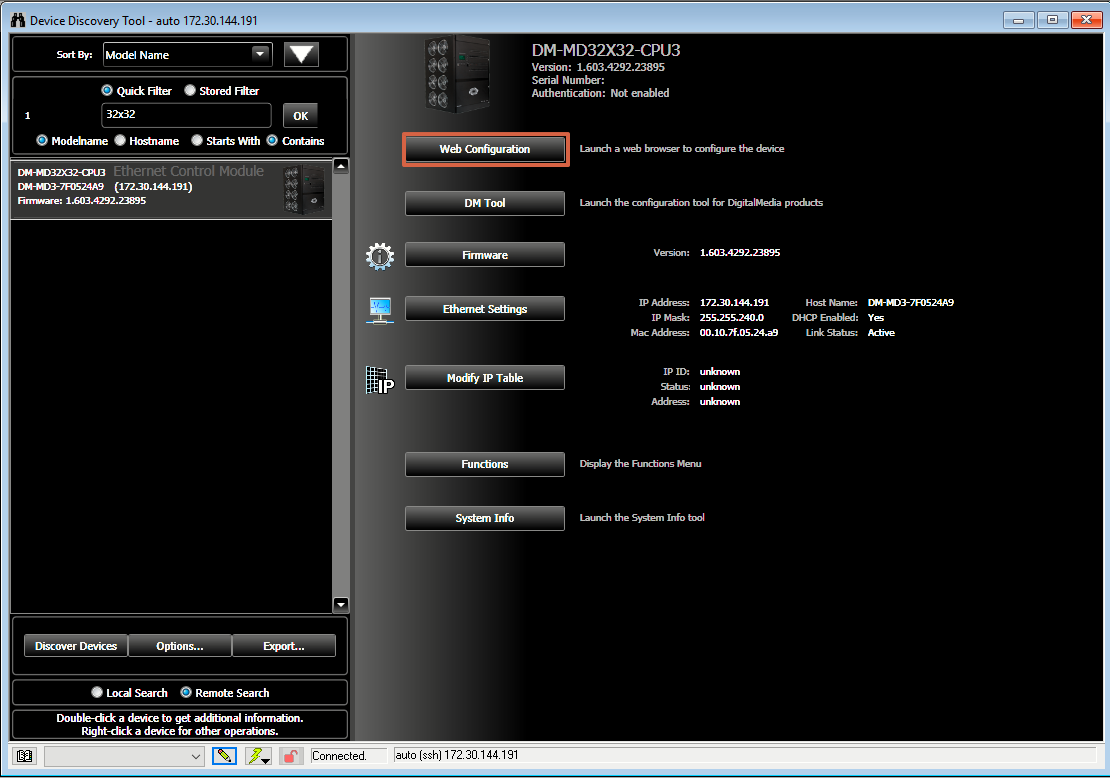The image size is (1110, 778).
Task: Select the Local Search radio button
Action: 97,693
